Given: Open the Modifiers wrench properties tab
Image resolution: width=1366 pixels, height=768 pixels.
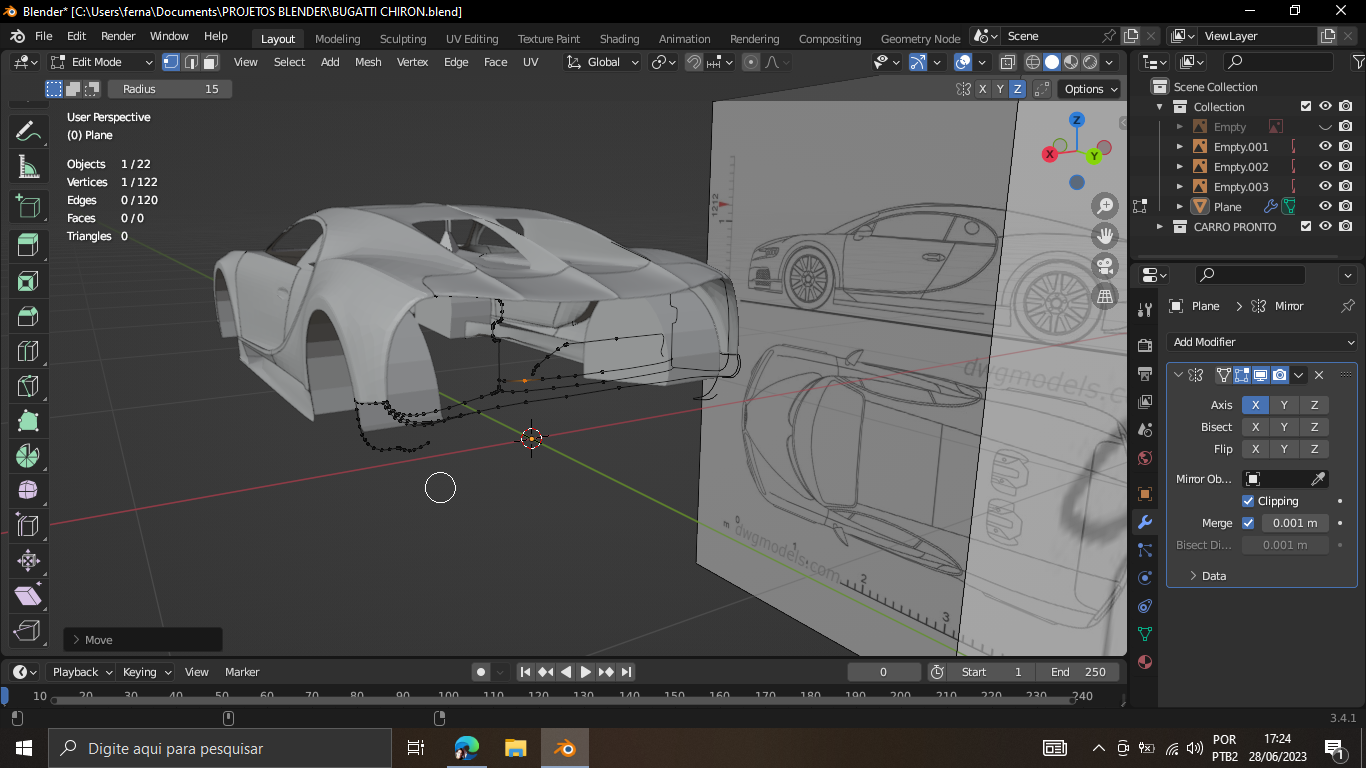Looking at the screenshot, I should 1145,522.
